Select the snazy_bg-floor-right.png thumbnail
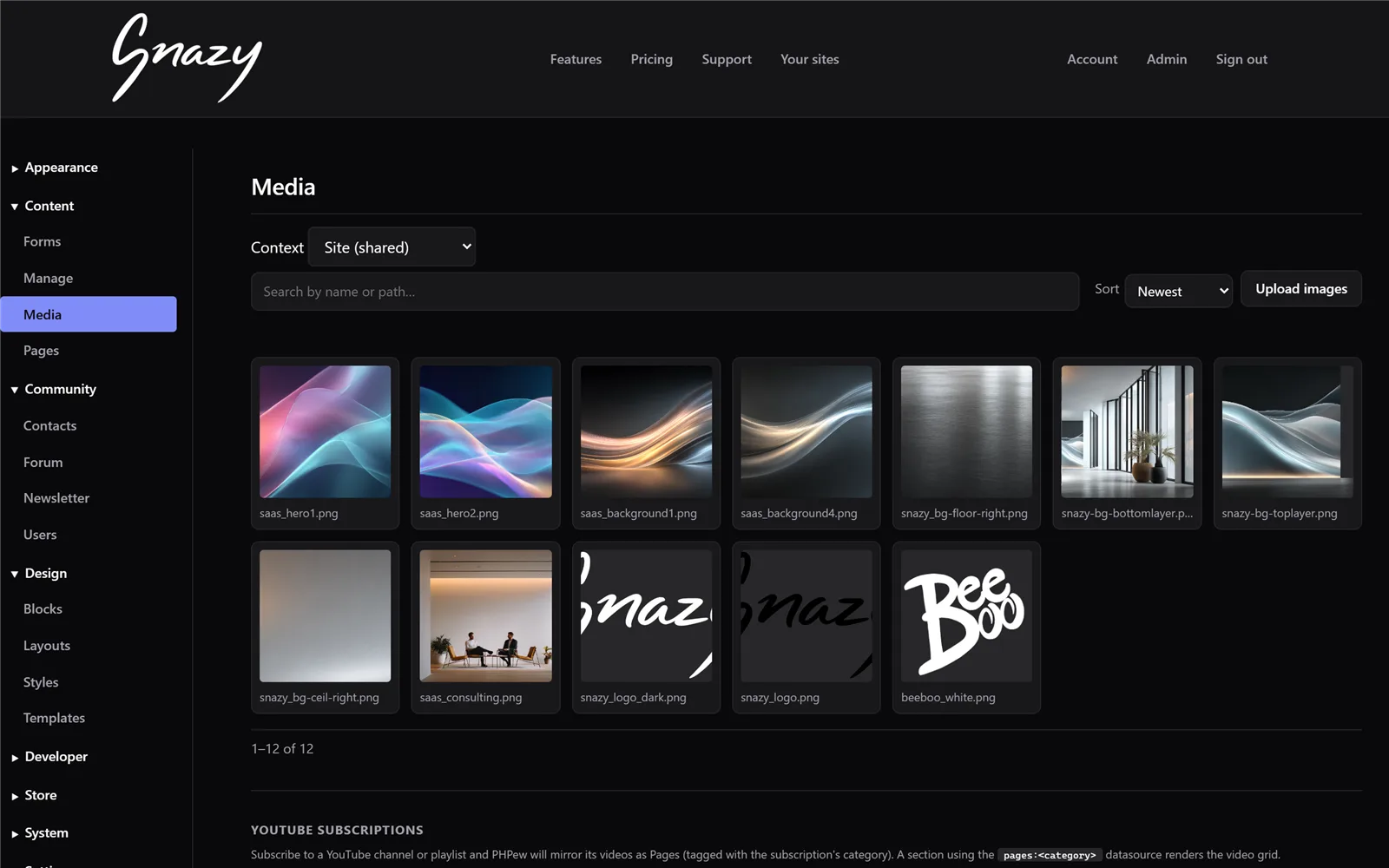 (x=966, y=431)
